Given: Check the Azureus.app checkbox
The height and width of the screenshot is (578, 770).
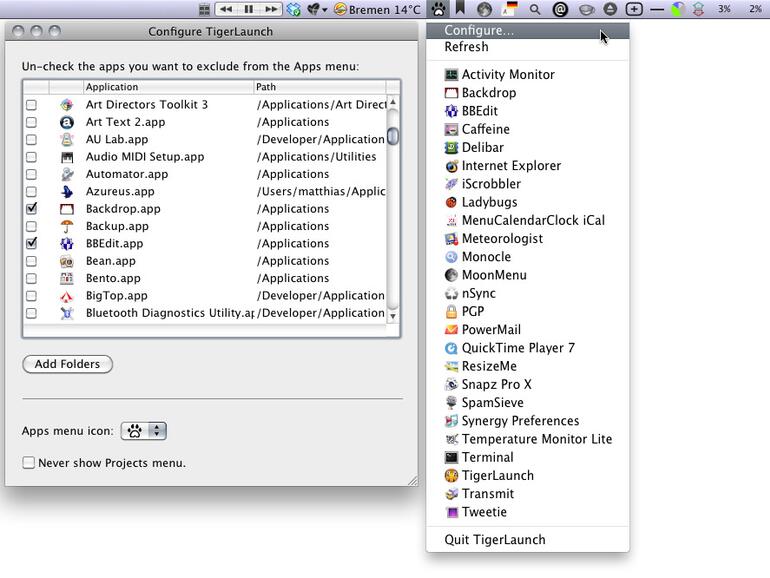Looking at the screenshot, I should [31, 192].
